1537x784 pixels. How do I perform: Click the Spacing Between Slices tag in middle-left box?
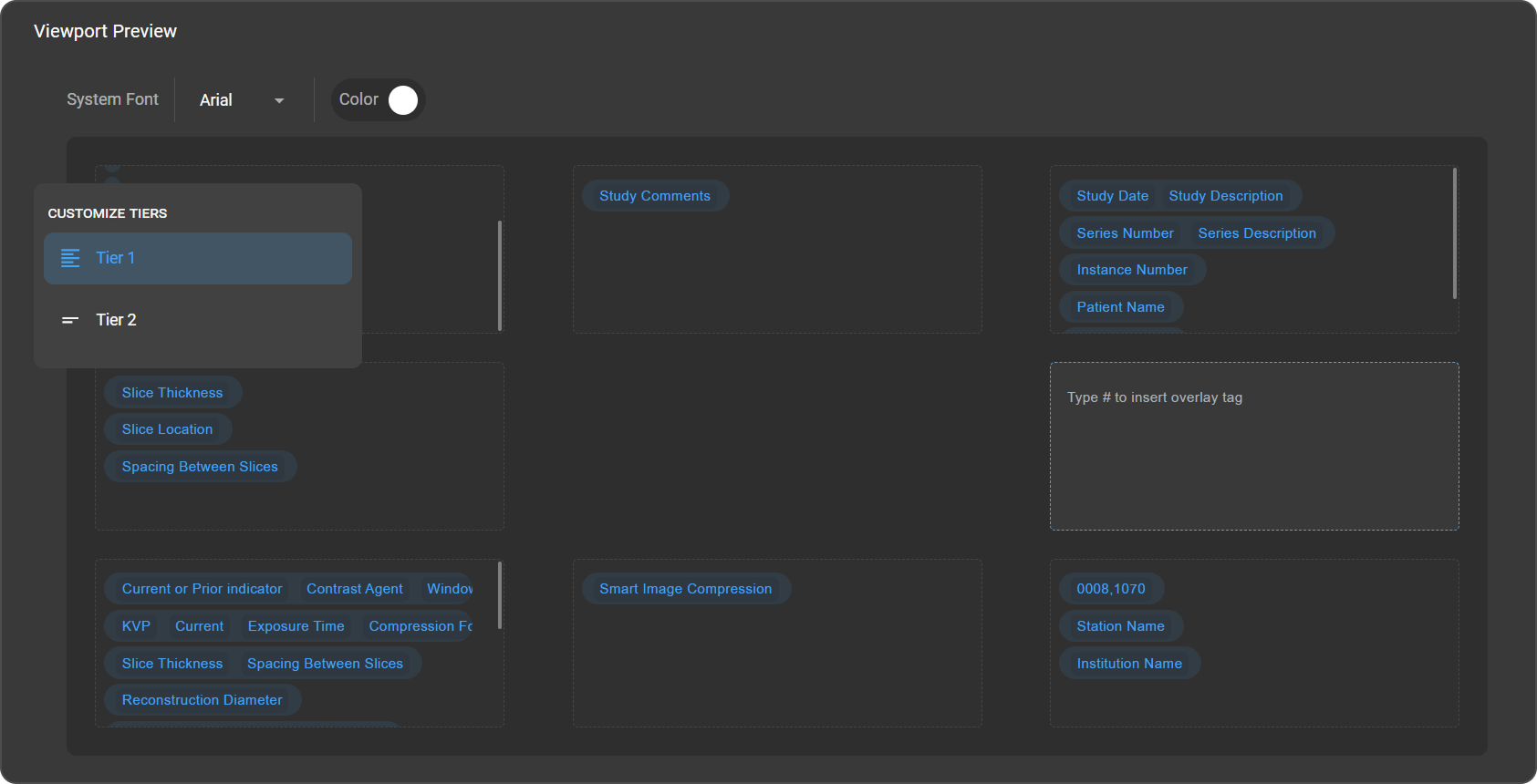coord(200,467)
